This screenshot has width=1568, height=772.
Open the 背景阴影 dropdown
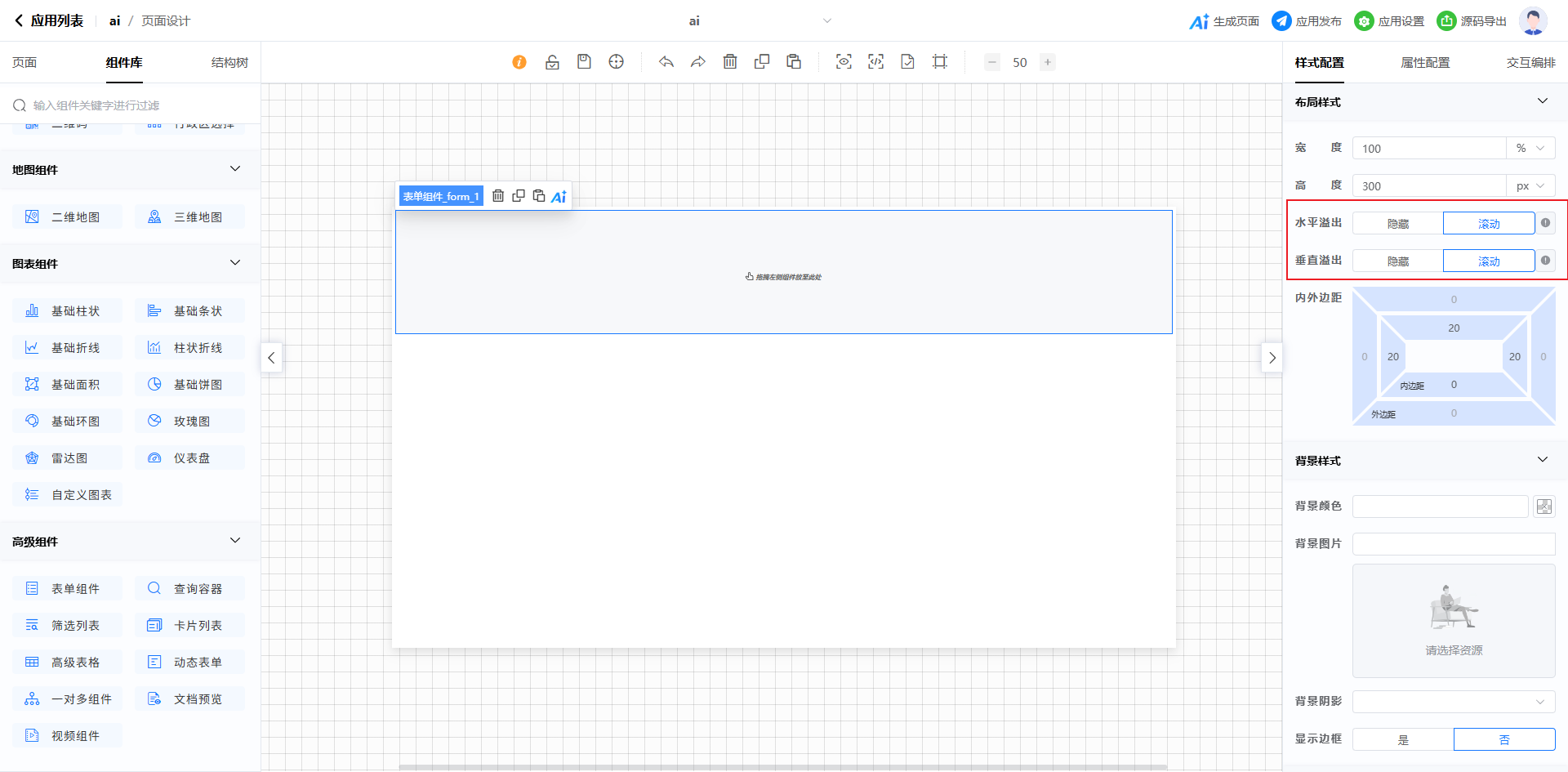coord(1454,702)
